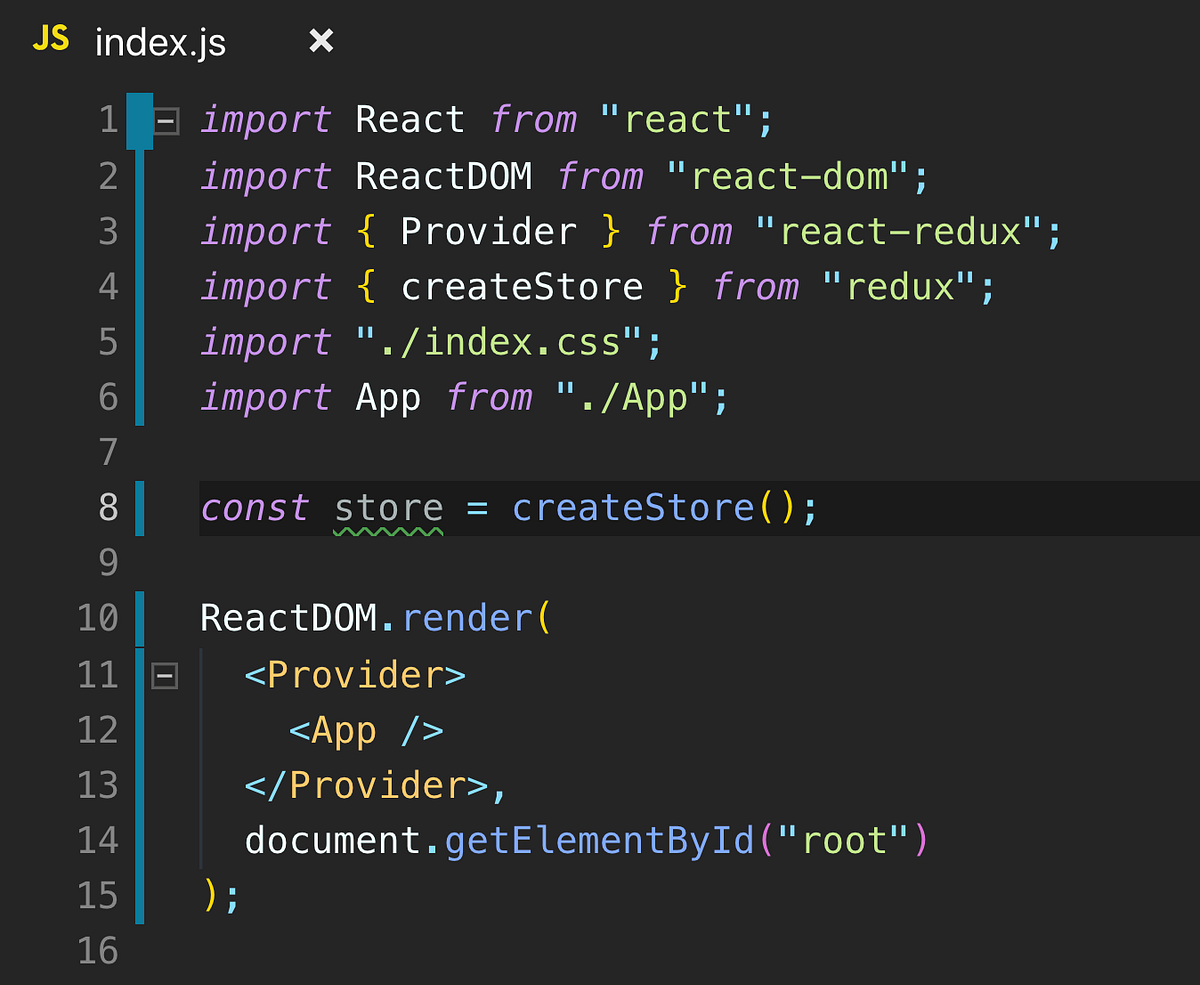This screenshot has height=985, width=1200.
Task: Select the index.js tab
Action: (160, 42)
